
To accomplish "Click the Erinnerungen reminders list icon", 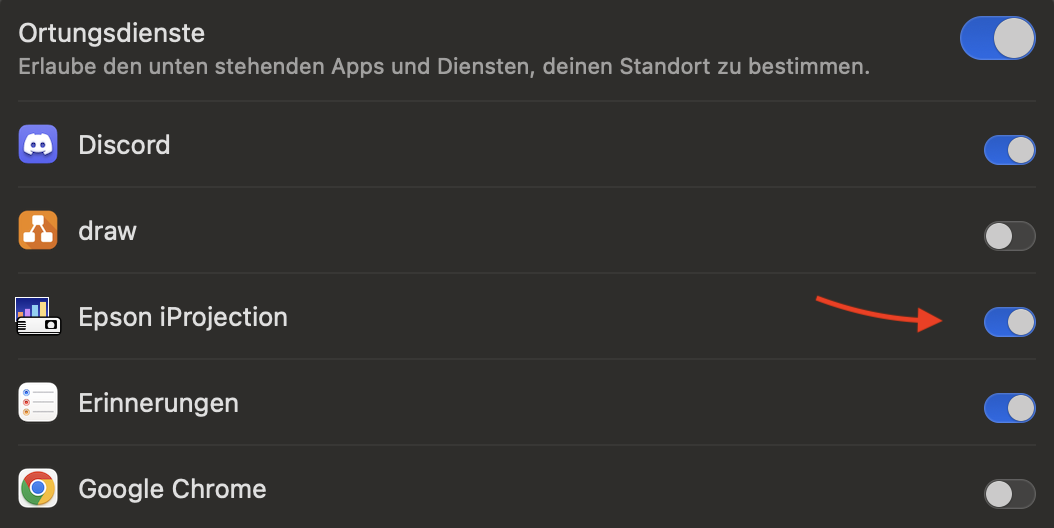I will point(38,402).
